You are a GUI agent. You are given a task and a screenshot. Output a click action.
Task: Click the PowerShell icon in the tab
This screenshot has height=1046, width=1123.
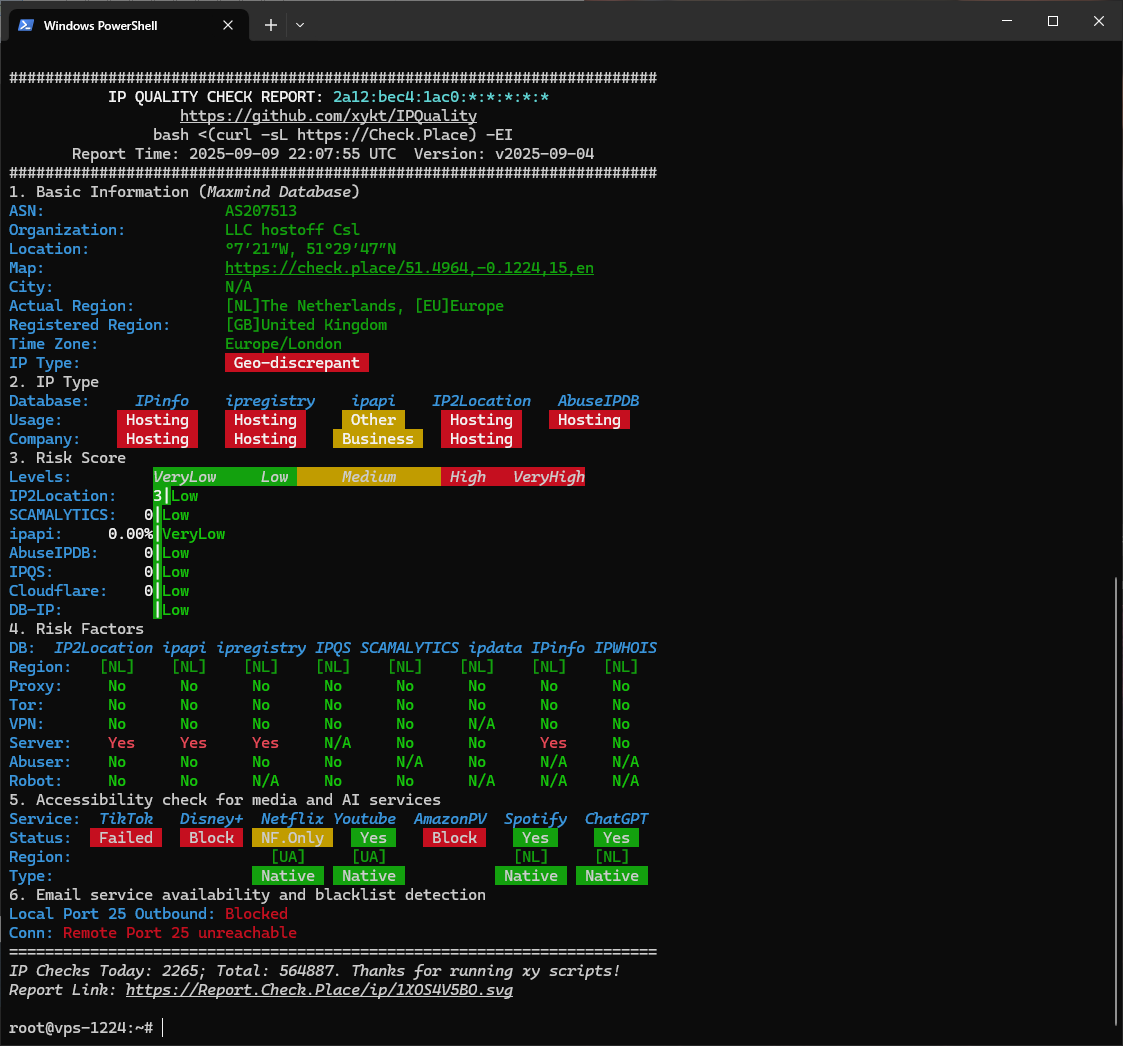tap(27, 25)
